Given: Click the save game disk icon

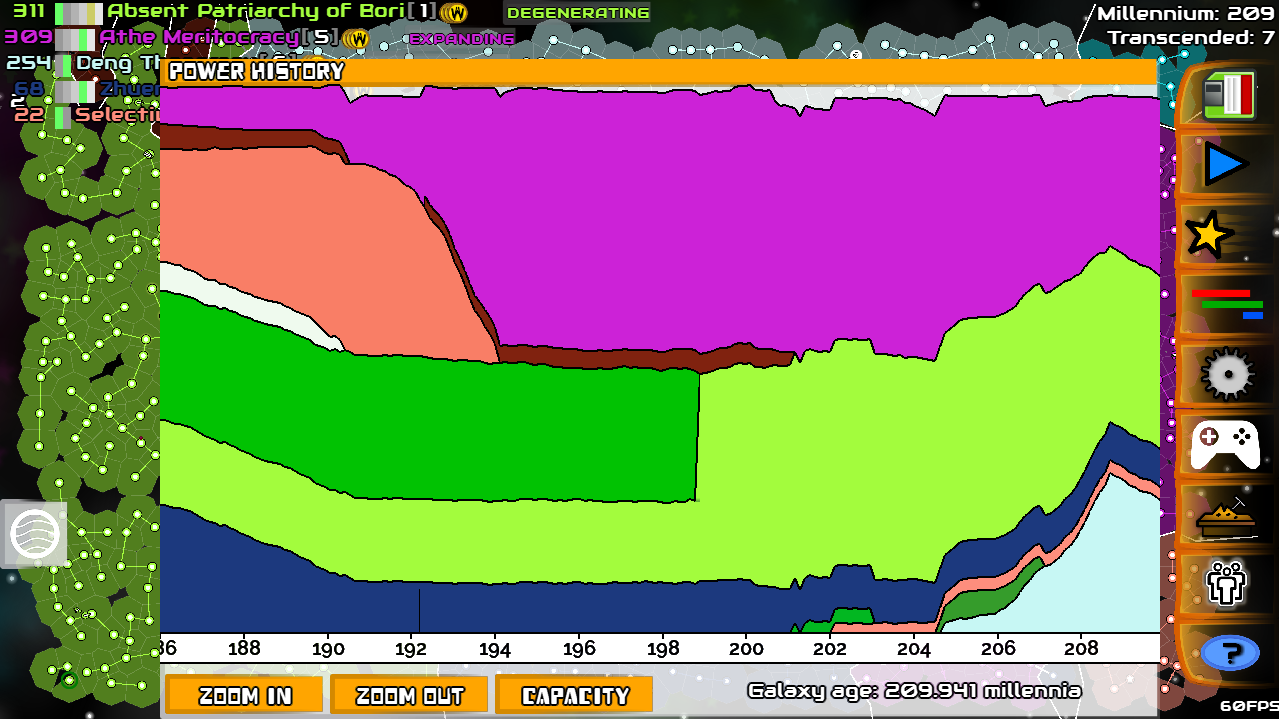Looking at the screenshot, I should pyautogui.click(x=1226, y=96).
